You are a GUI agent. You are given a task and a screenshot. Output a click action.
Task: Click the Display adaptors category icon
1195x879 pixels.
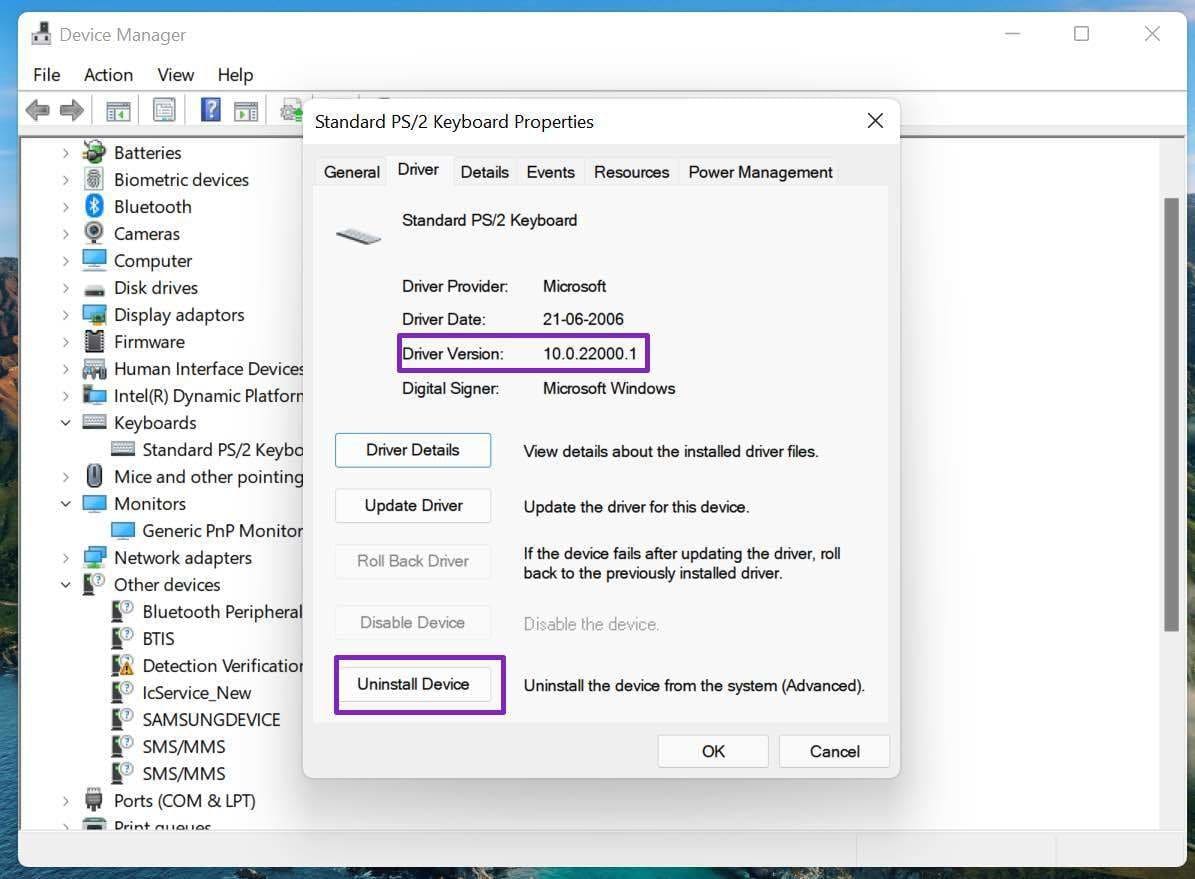[94, 314]
